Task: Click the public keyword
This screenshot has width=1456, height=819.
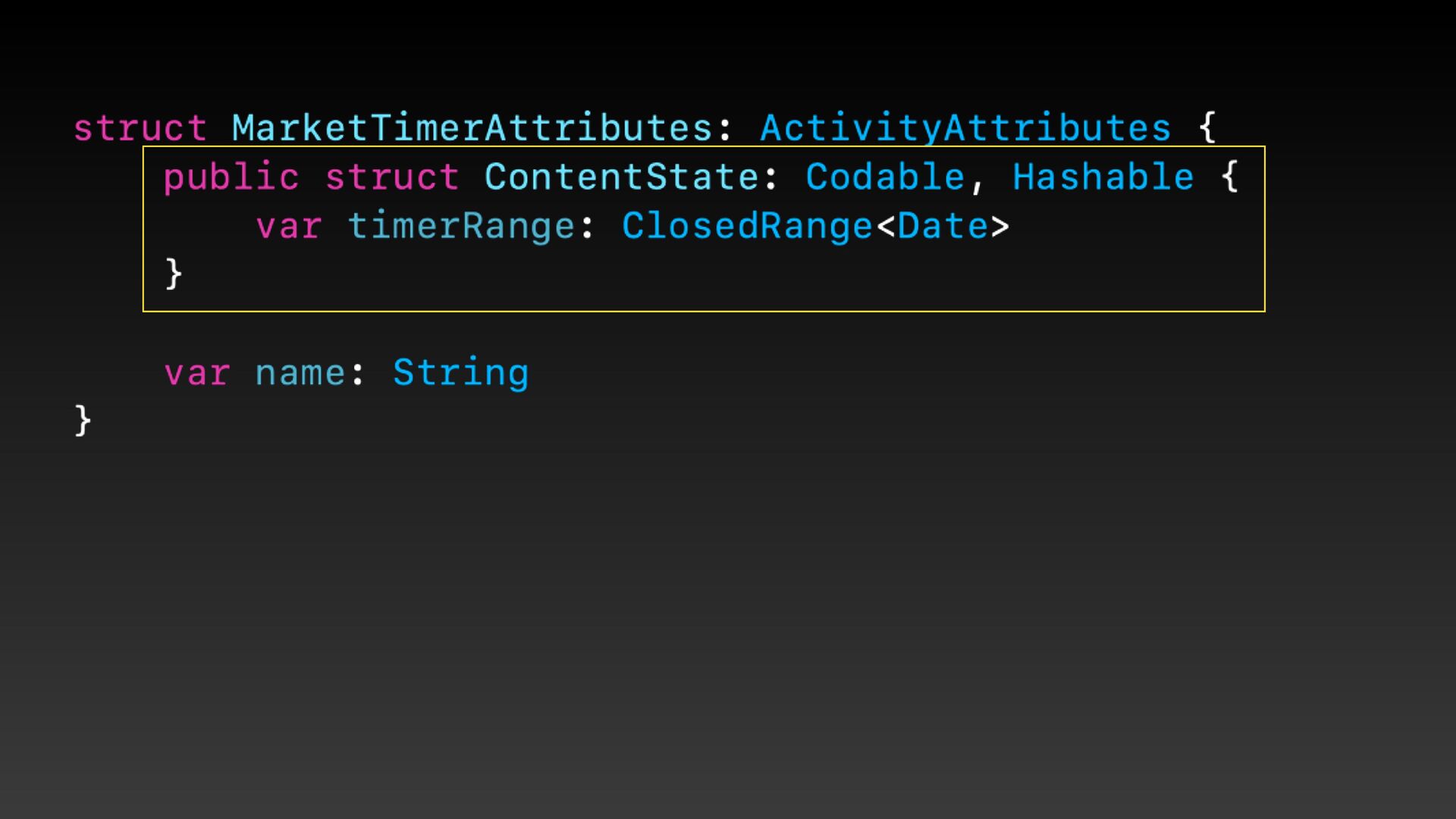Action: tap(231, 177)
